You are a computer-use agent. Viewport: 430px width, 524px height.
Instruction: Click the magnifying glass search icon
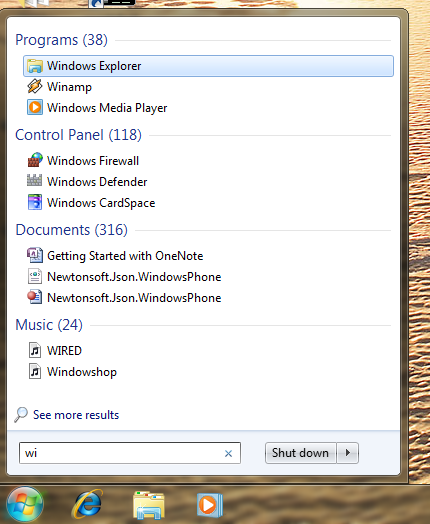(21, 415)
